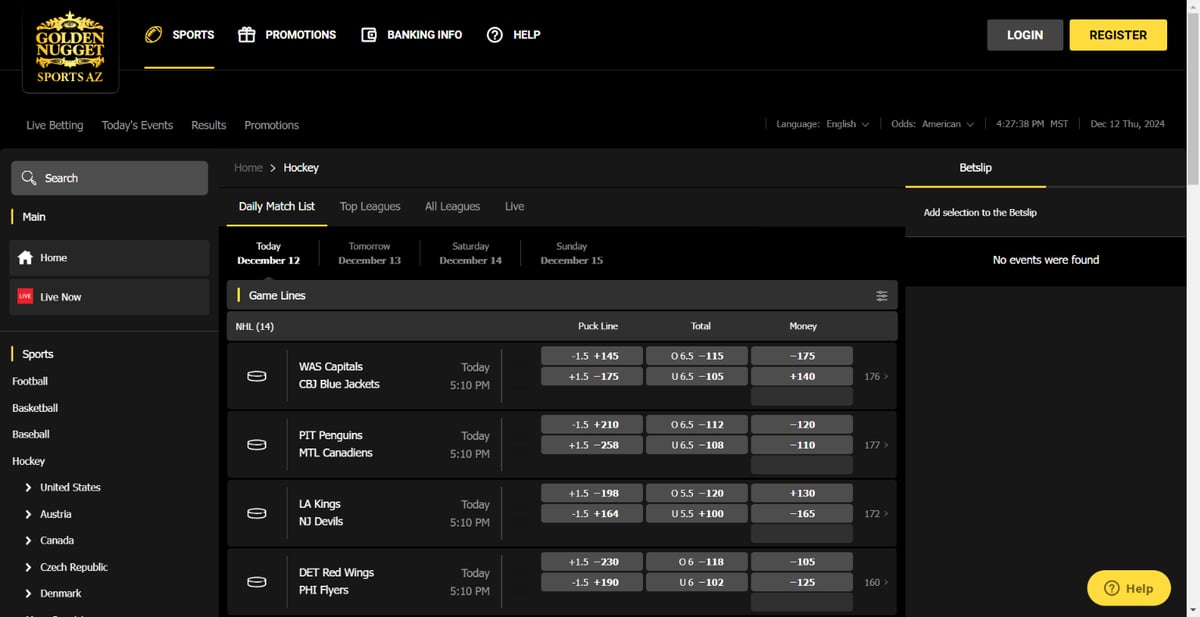1200x617 pixels.
Task: Expand the Denmark hockey leagues
Action: coord(28,594)
